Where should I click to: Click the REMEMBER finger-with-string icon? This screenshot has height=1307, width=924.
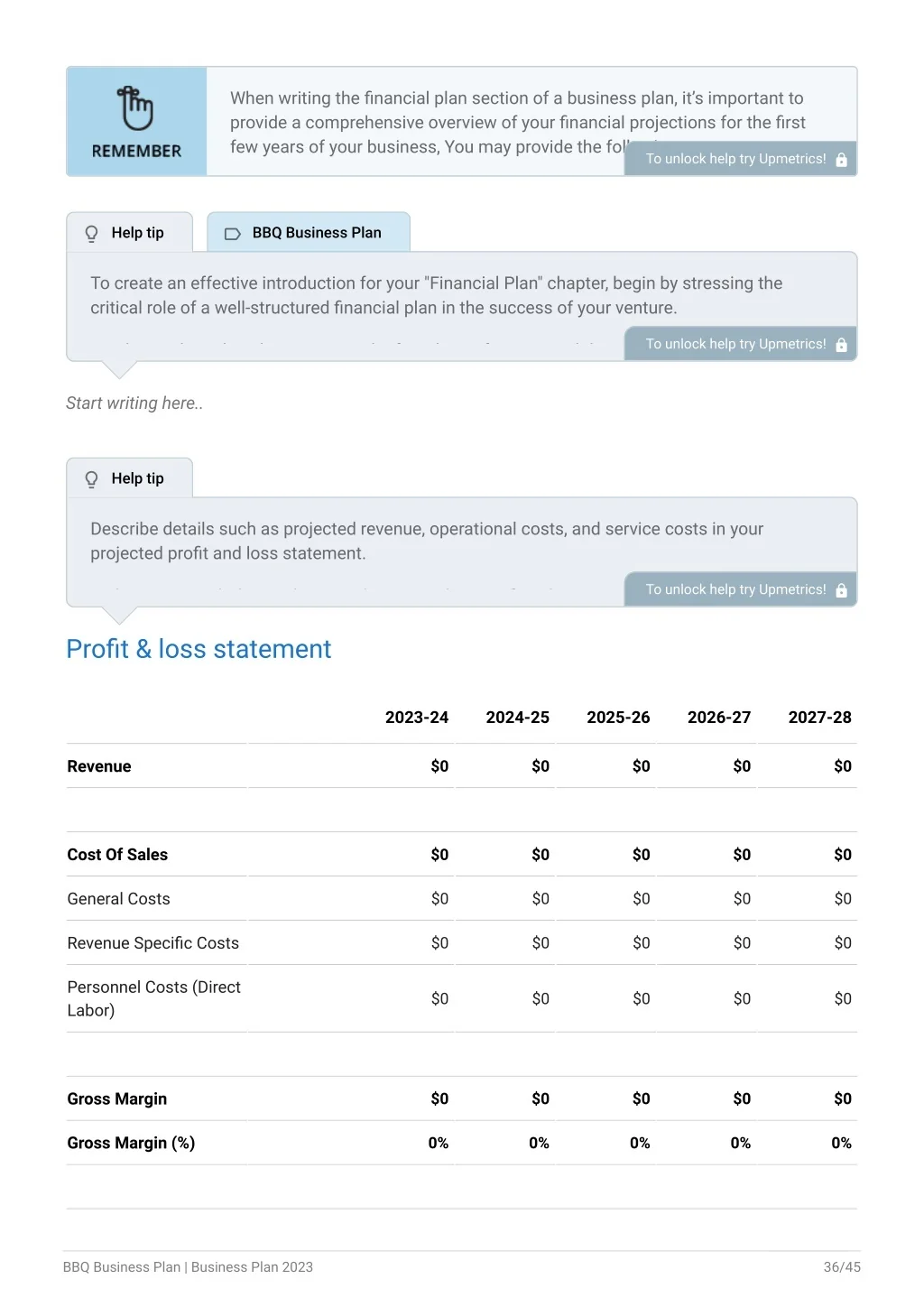[x=135, y=108]
